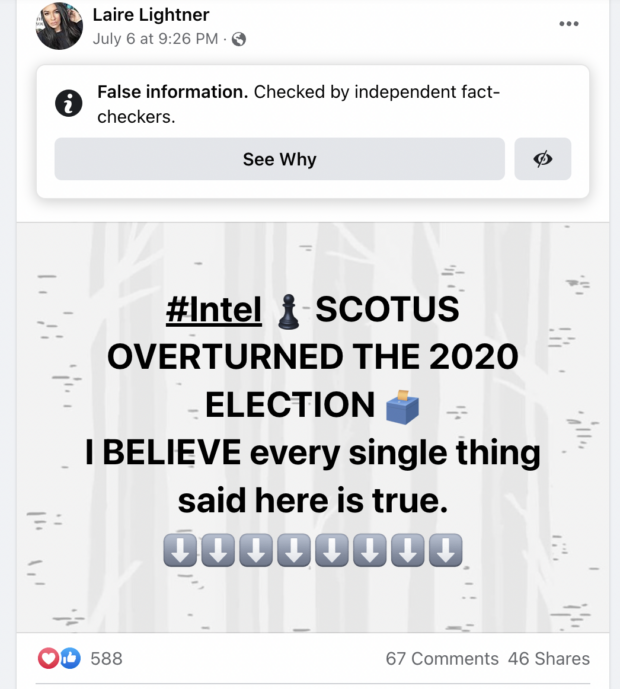Click the "False information." warning text
The image size is (620, 689).
click(x=172, y=92)
